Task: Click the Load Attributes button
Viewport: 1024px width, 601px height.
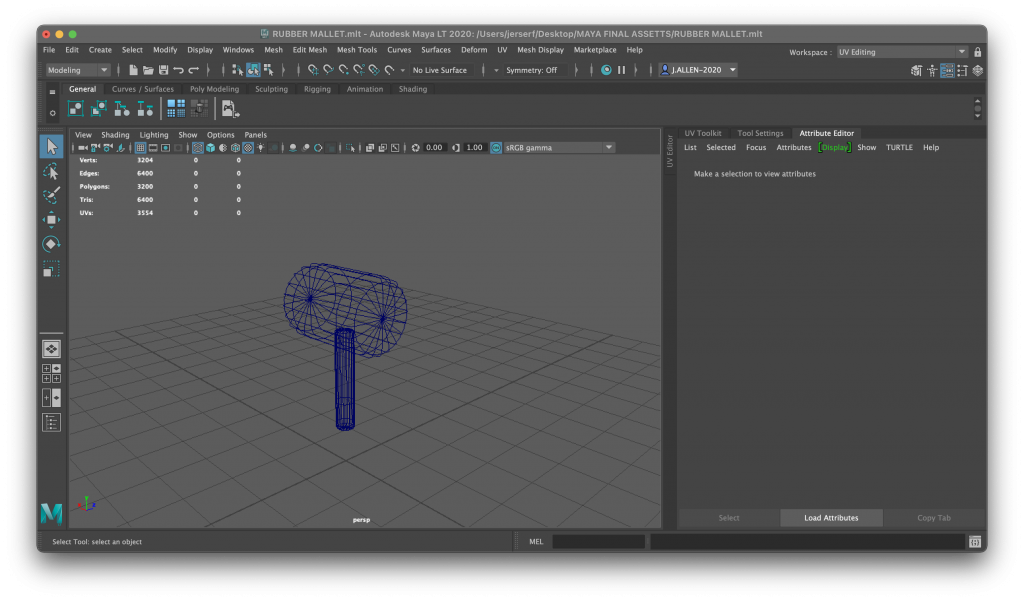Action: pyautogui.click(x=831, y=518)
